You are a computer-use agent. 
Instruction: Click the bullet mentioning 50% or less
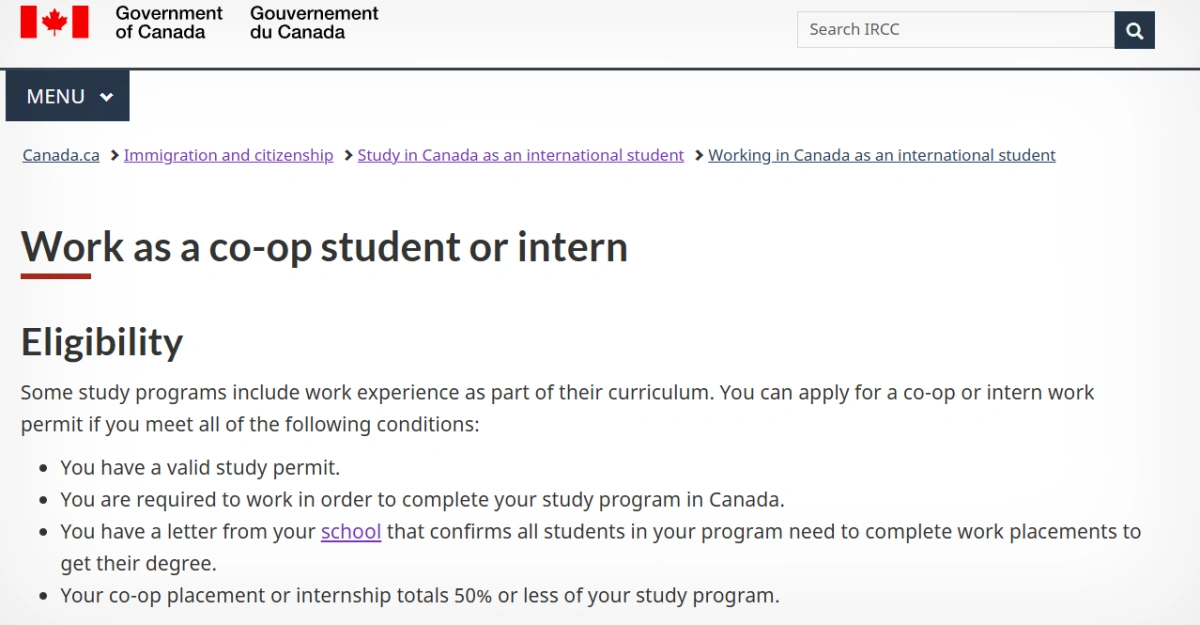click(x=420, y=595)
